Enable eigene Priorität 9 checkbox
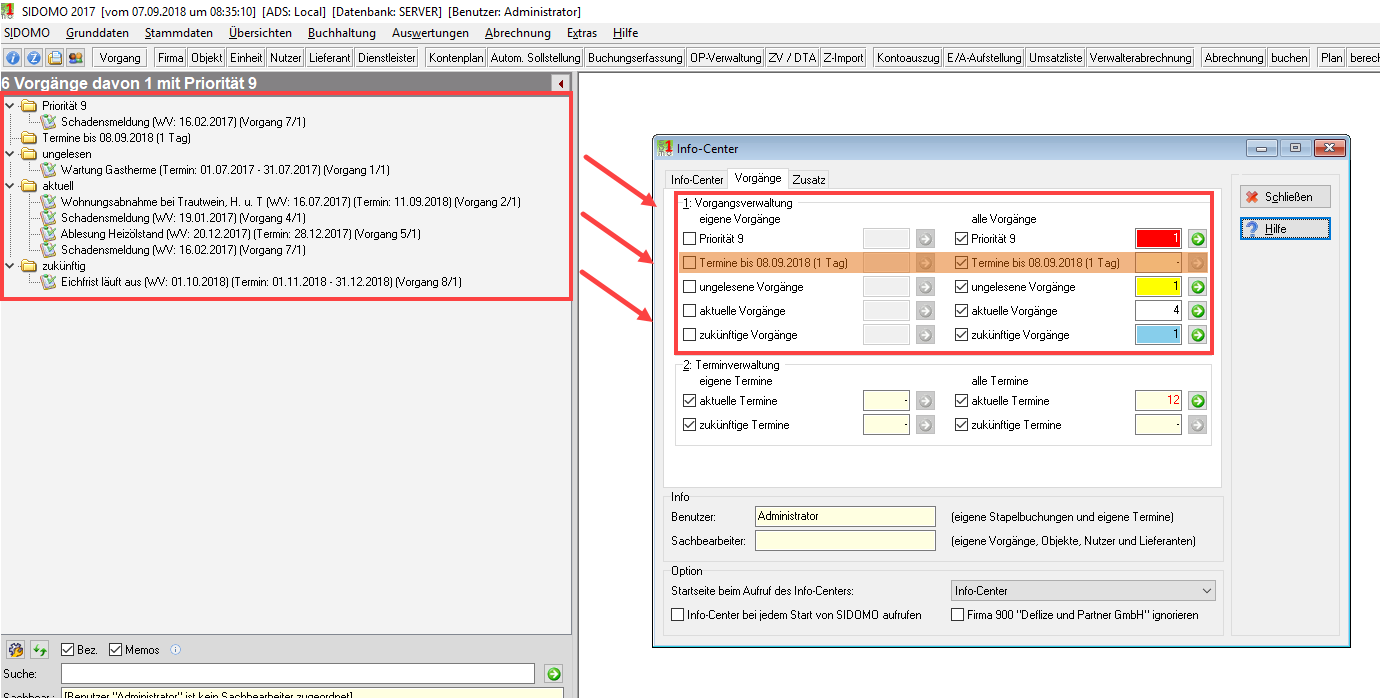The image size is (1380, 698). tap(689, 239)
